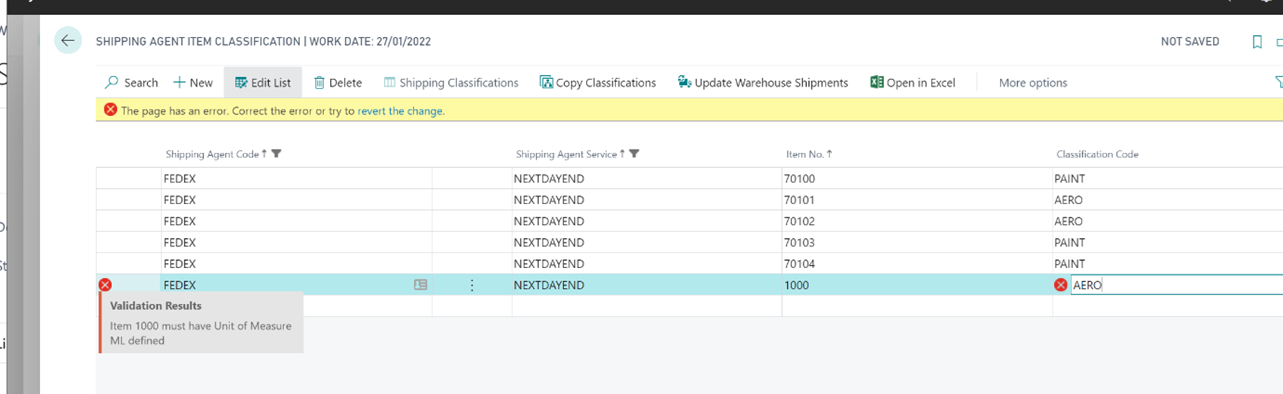
Task: Click the back arrow button
Action: [x=68, y=41]
